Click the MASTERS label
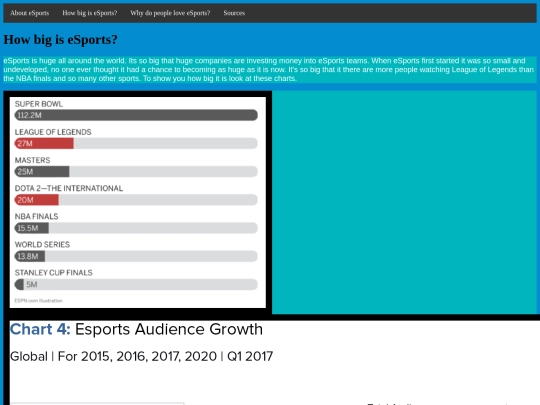This screenshot has width=540, height=405. tap(32, 160)
